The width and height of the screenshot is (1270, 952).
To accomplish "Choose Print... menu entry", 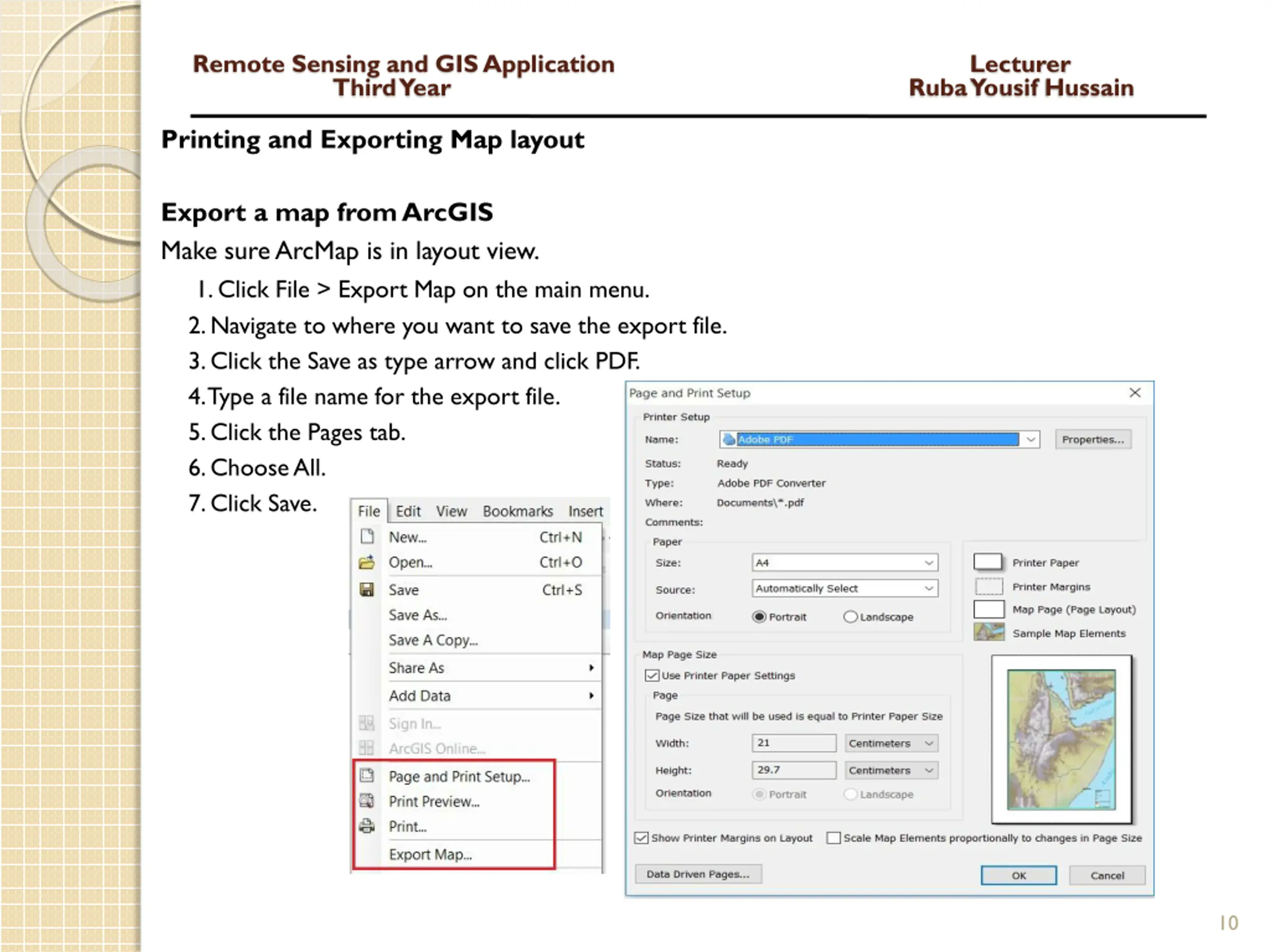I will [x=477, y=827].
